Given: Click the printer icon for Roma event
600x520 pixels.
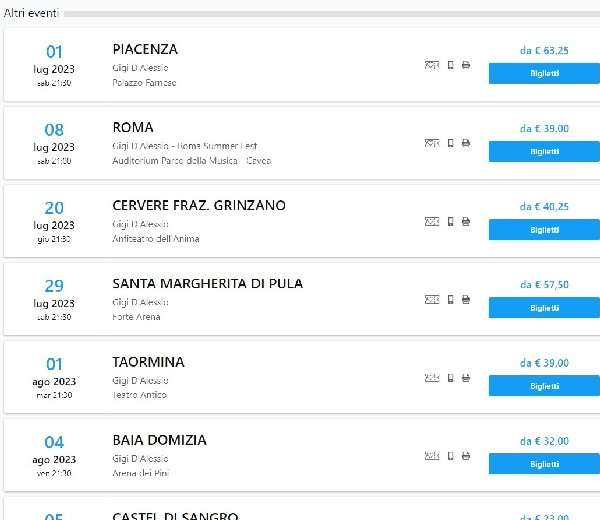Looking at the screenshot, I should [466, 143].
